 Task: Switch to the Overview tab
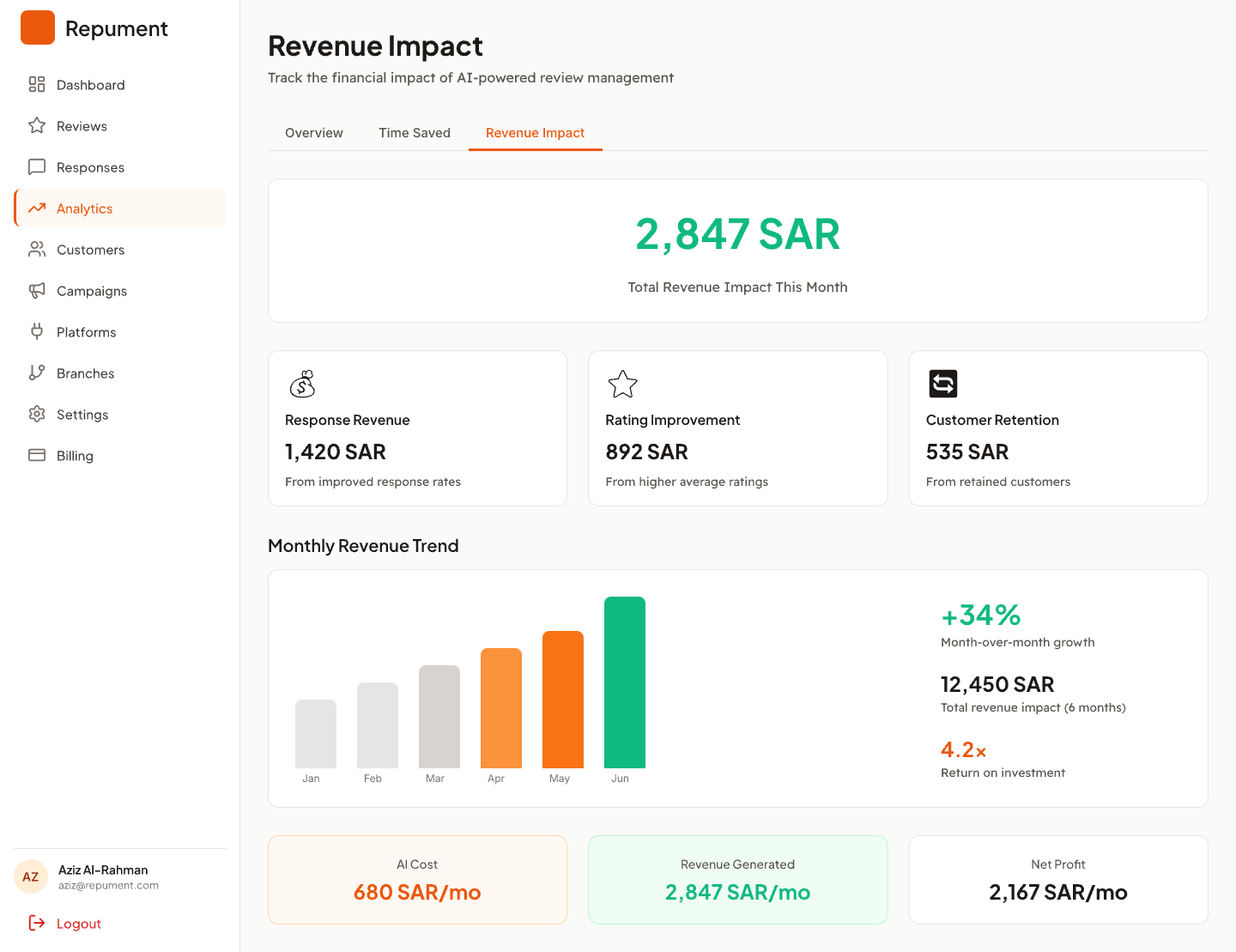coord(314,133)
